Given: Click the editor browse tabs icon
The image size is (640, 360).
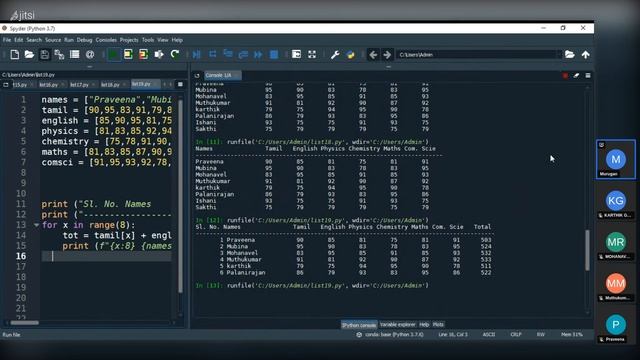Looking at the screenshot, I should pyautogui.click(x=6, y=85).
